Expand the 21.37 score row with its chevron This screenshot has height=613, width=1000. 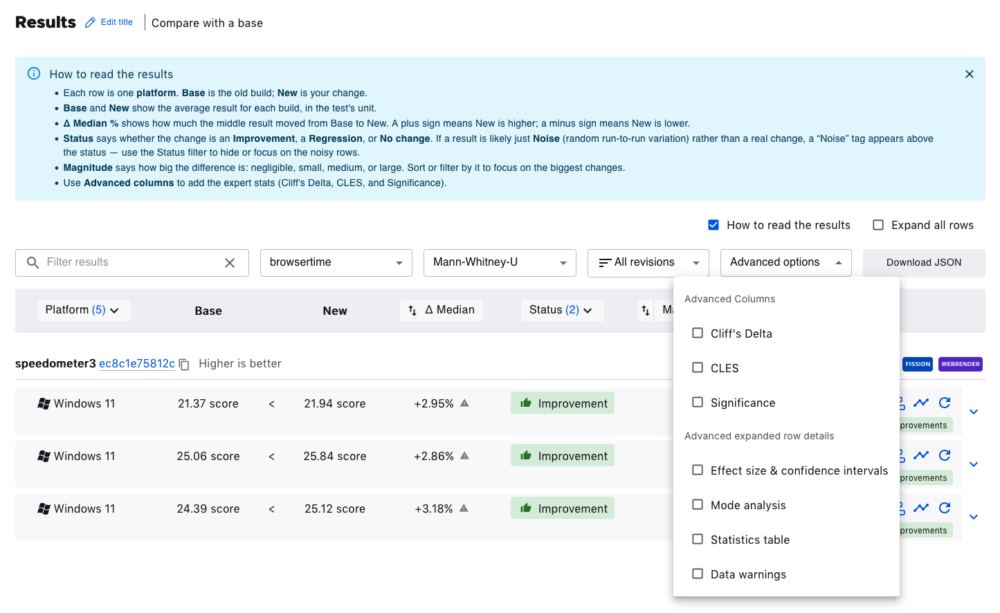tap(974, 412)
